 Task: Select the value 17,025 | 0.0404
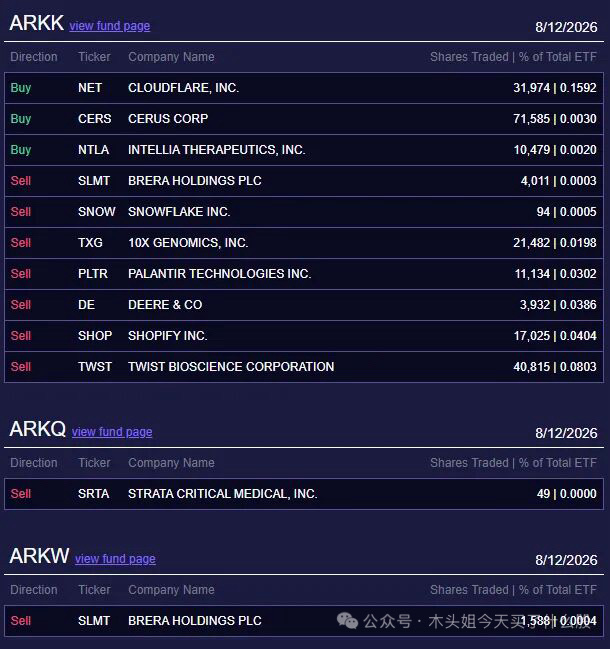tap(555, 336)
